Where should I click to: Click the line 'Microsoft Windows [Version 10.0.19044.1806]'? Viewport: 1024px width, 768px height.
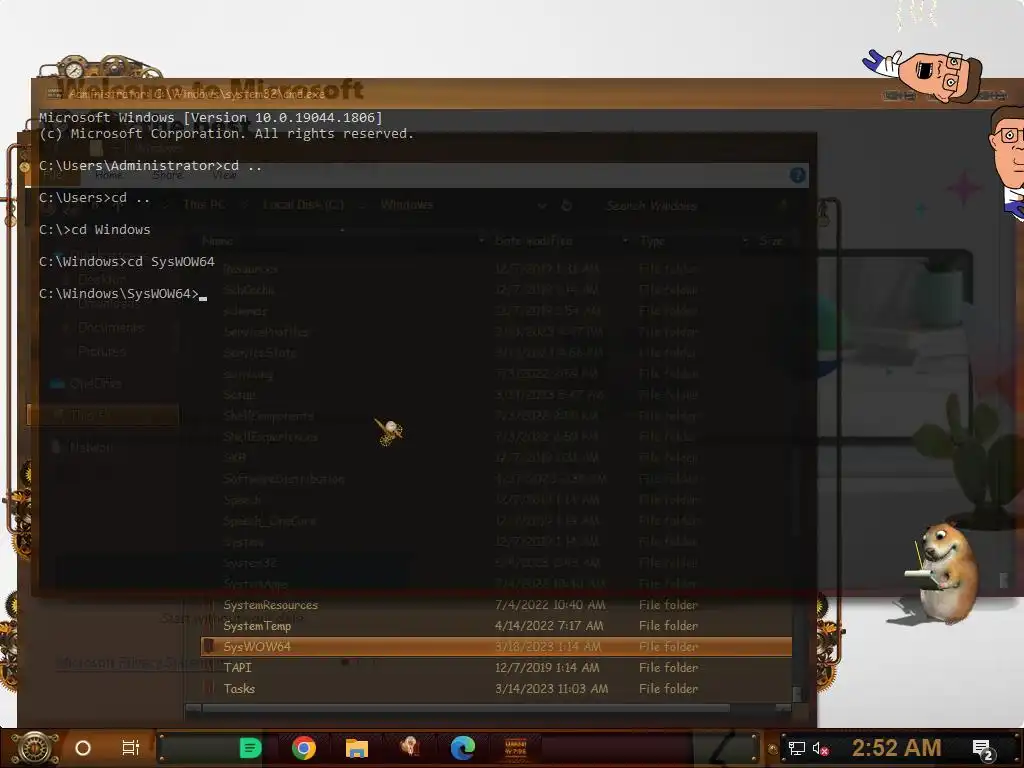pyautogui.click(x=210, y=118)
